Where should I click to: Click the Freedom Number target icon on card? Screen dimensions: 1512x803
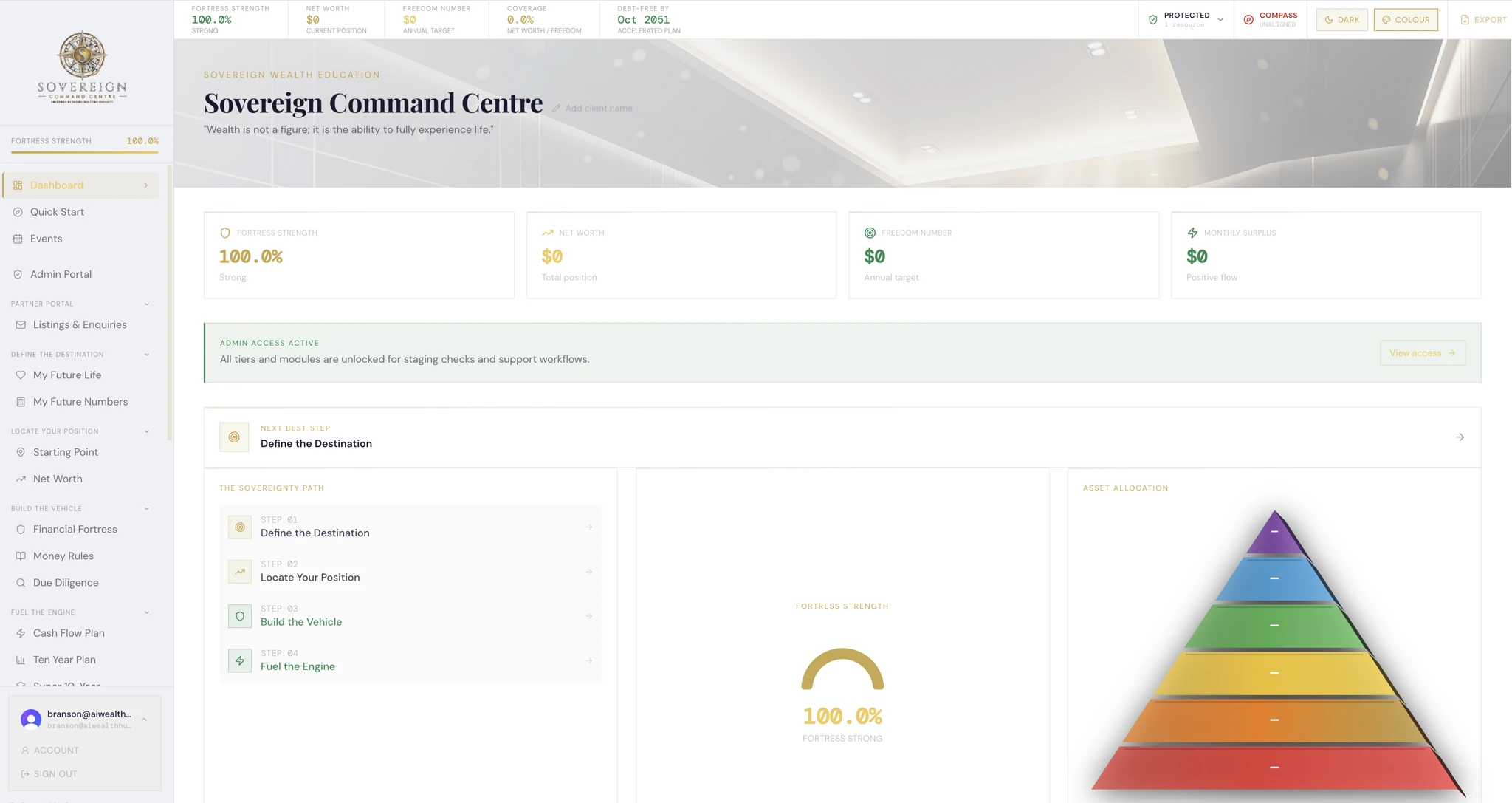[870, 233]
